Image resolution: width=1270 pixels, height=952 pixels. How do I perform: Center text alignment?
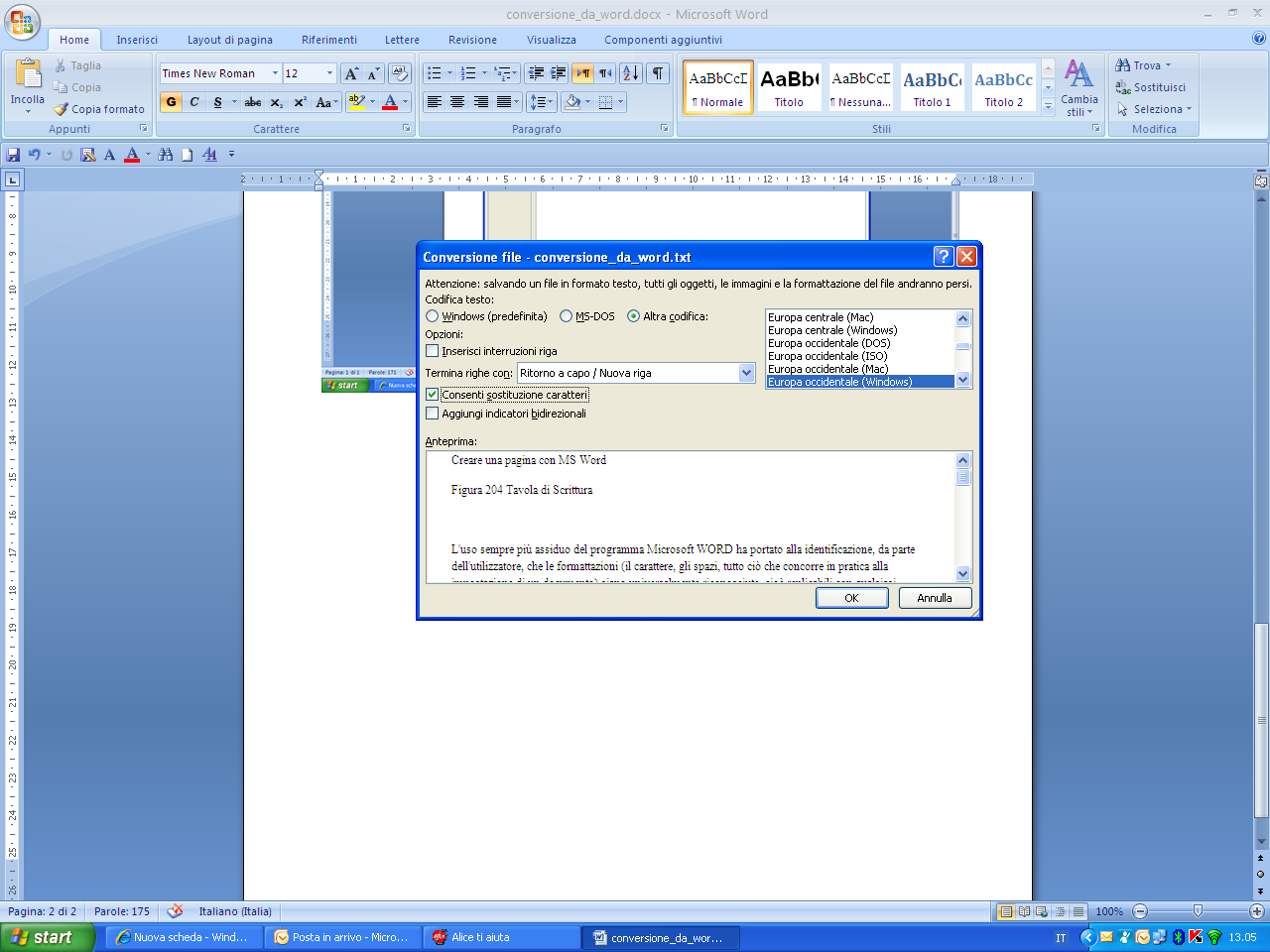point(457,102)
